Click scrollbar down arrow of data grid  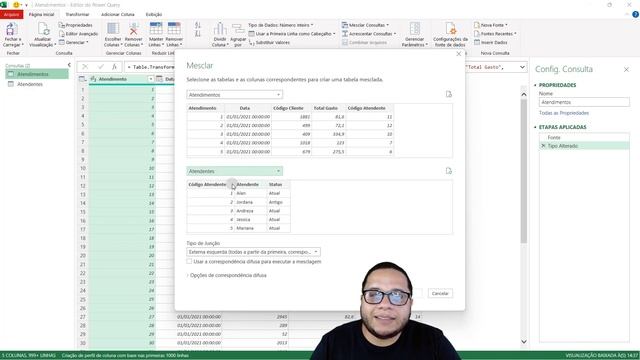(x=524, y=342)
